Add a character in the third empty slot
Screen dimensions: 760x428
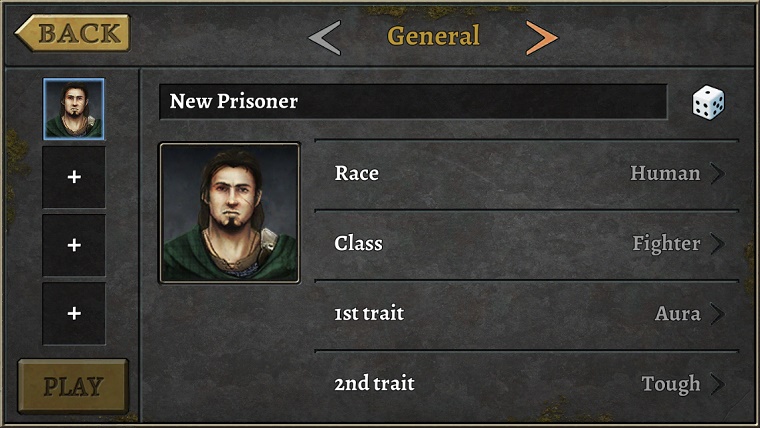point(73,313)
